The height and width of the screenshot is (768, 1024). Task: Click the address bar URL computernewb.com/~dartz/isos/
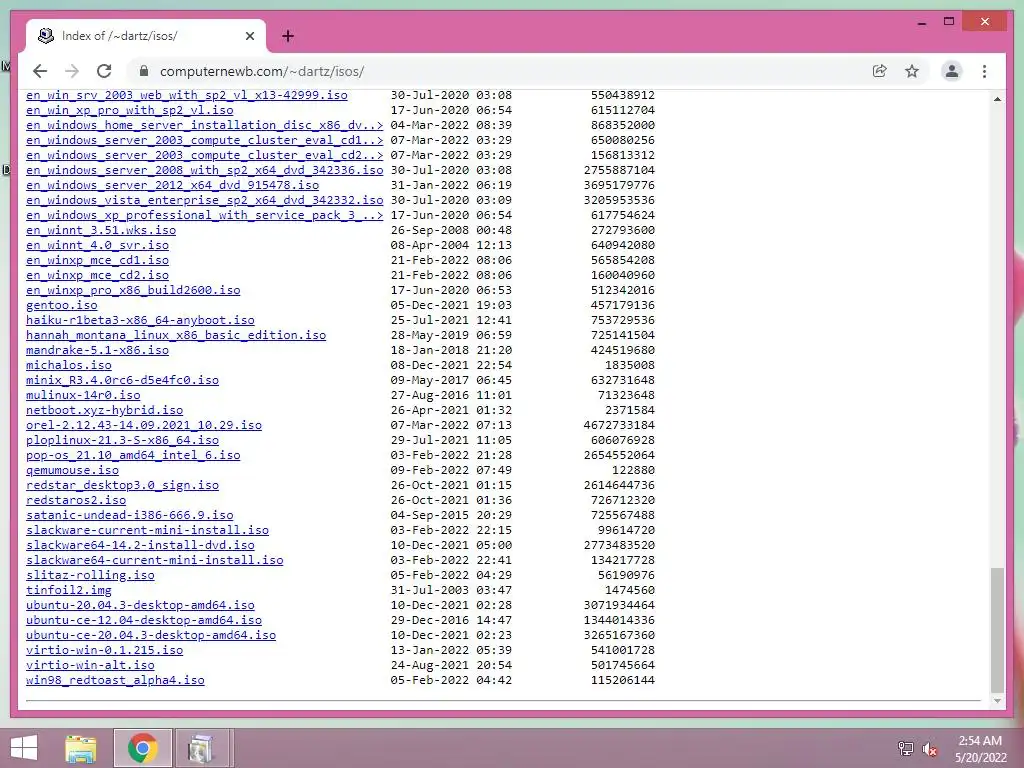coord(262,71)
